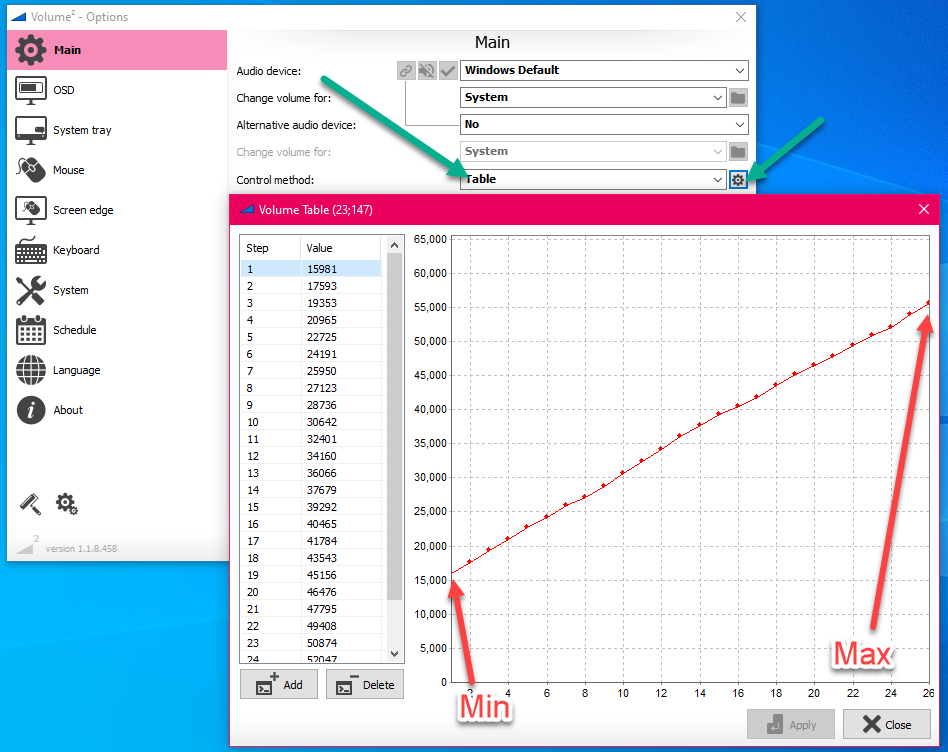Viewport: 948px width, 752px height.
Task: Select the value 27123 in step 8
Action: (x=322, y=387)
